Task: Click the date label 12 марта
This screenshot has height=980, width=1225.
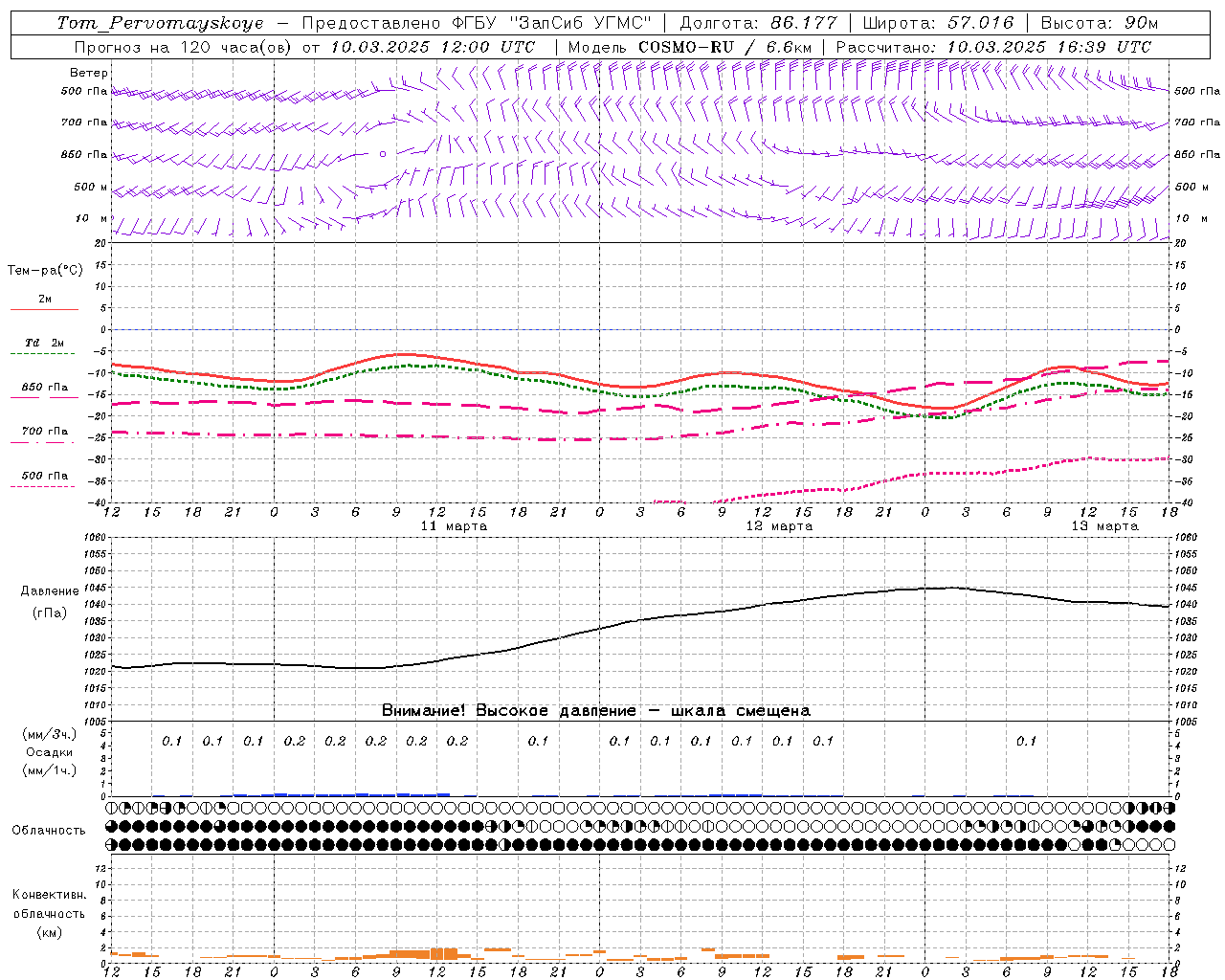Action: tap(779, 526)
